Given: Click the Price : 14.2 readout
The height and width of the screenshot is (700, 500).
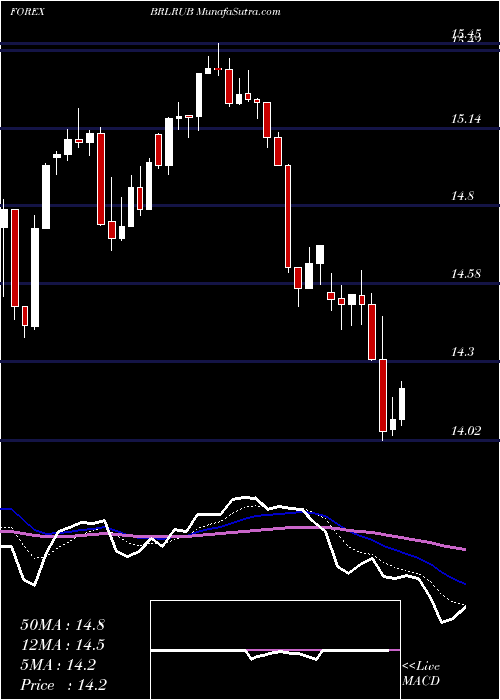Looking at the screenshot, I should click(63, 685).
